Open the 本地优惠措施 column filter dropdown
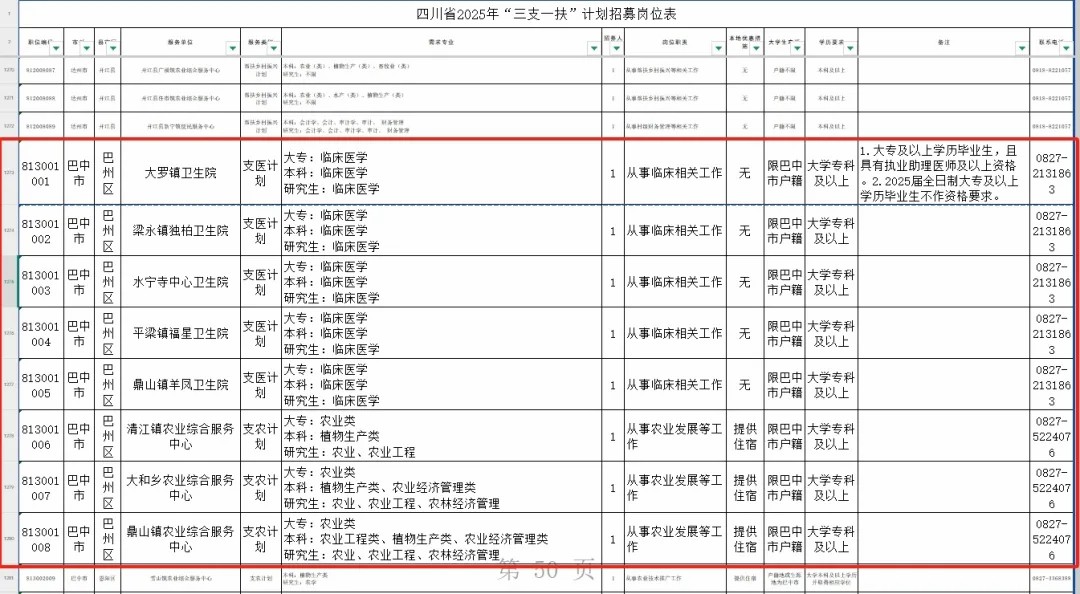The width and height of the screenshot is (1080, 594). (x=756, y=48)
